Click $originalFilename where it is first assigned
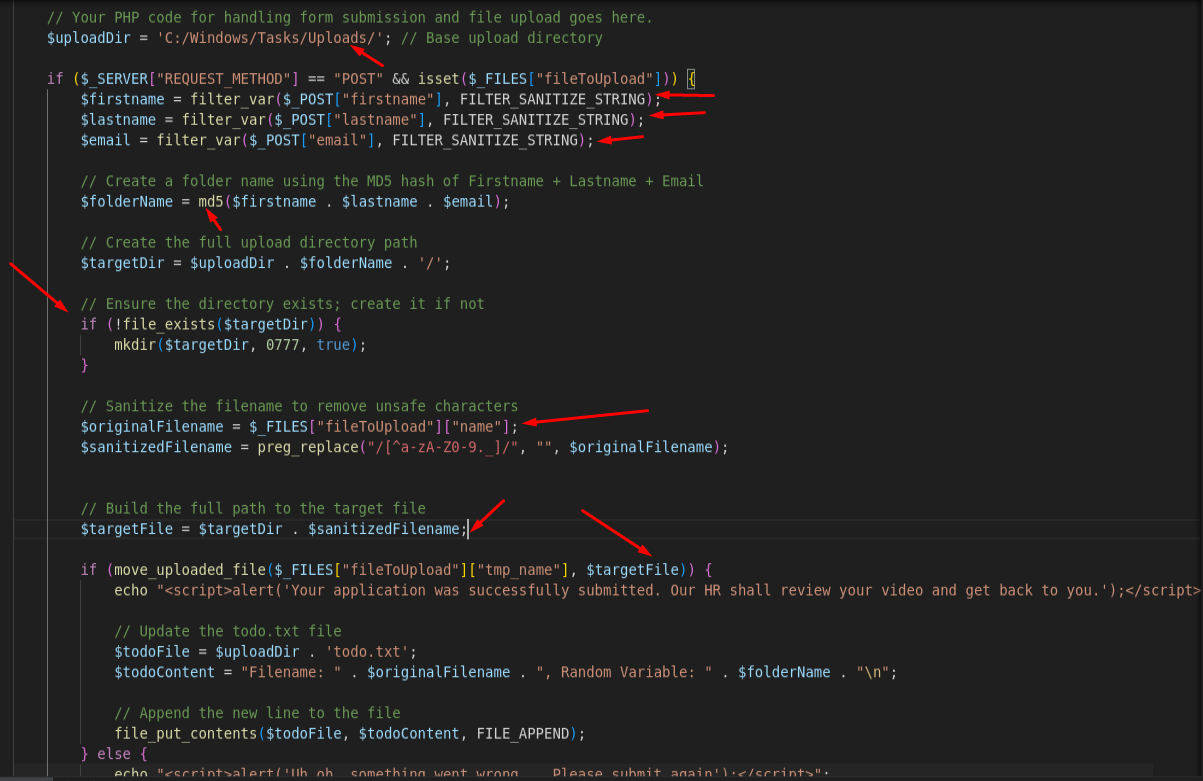The width and height of the screenshot is (1203, 781). point(152,426)
